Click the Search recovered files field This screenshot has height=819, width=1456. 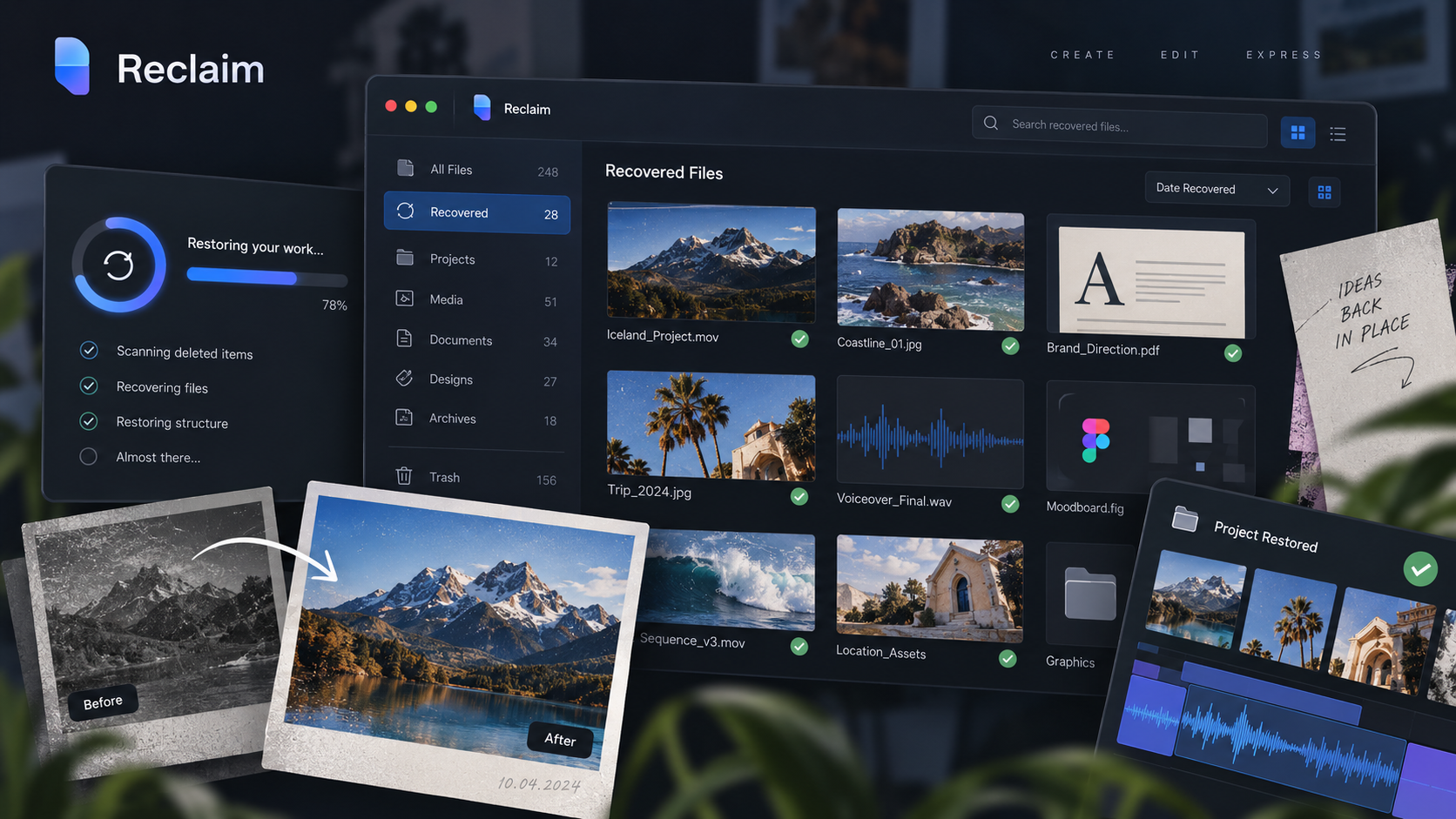pyautogui.click(x=1119, y=126)
